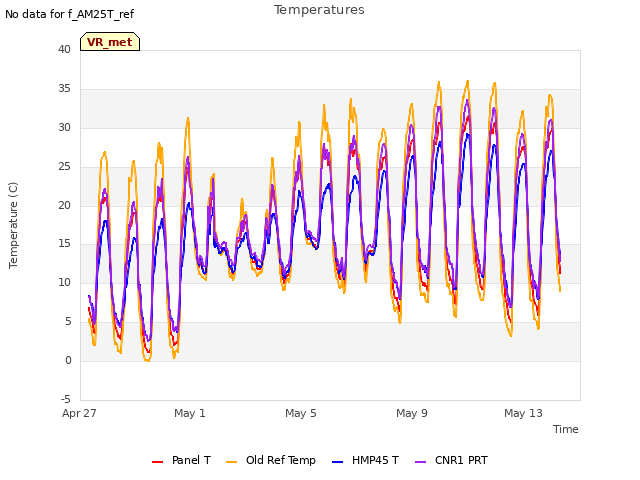Click the 40 y-axis tick label
The image size is (640, 480).
pos(64,49)
